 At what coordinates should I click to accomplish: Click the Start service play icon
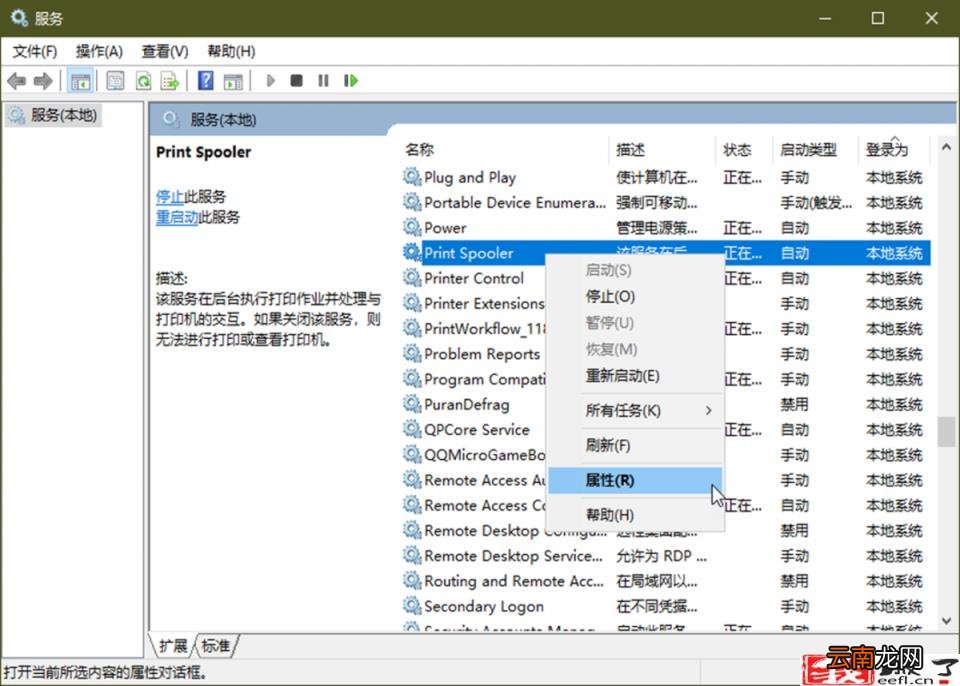271,81
